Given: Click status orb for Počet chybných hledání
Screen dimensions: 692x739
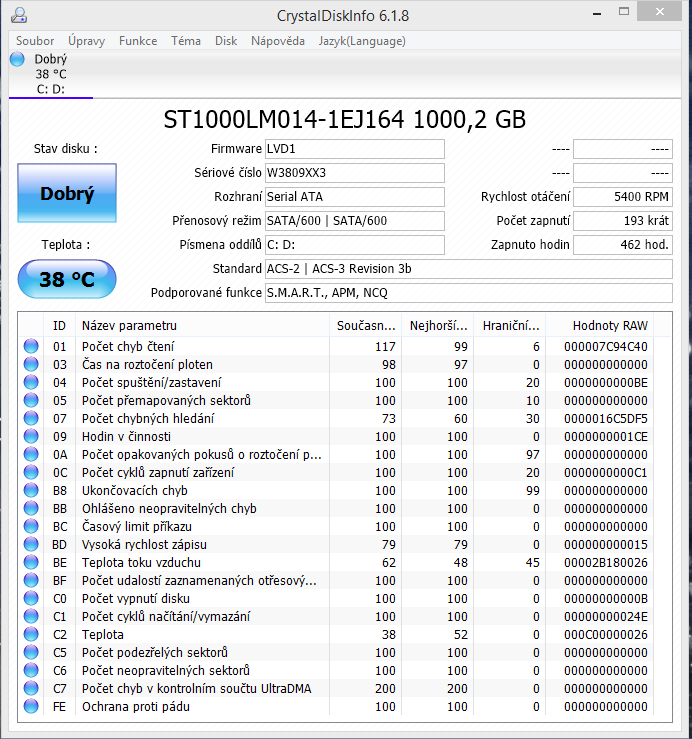Looking at the screenshot, I should (x=31, y=419).
